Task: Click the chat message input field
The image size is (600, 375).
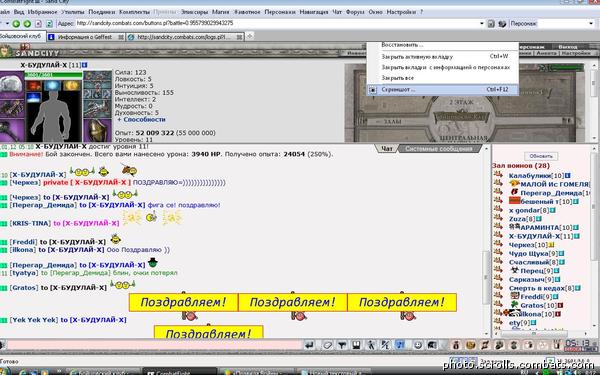Action: (155, 345)
